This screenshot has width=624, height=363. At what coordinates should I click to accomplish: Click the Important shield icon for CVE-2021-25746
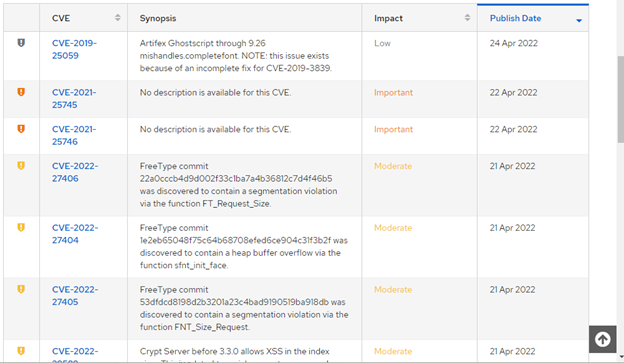coord(21,129)
